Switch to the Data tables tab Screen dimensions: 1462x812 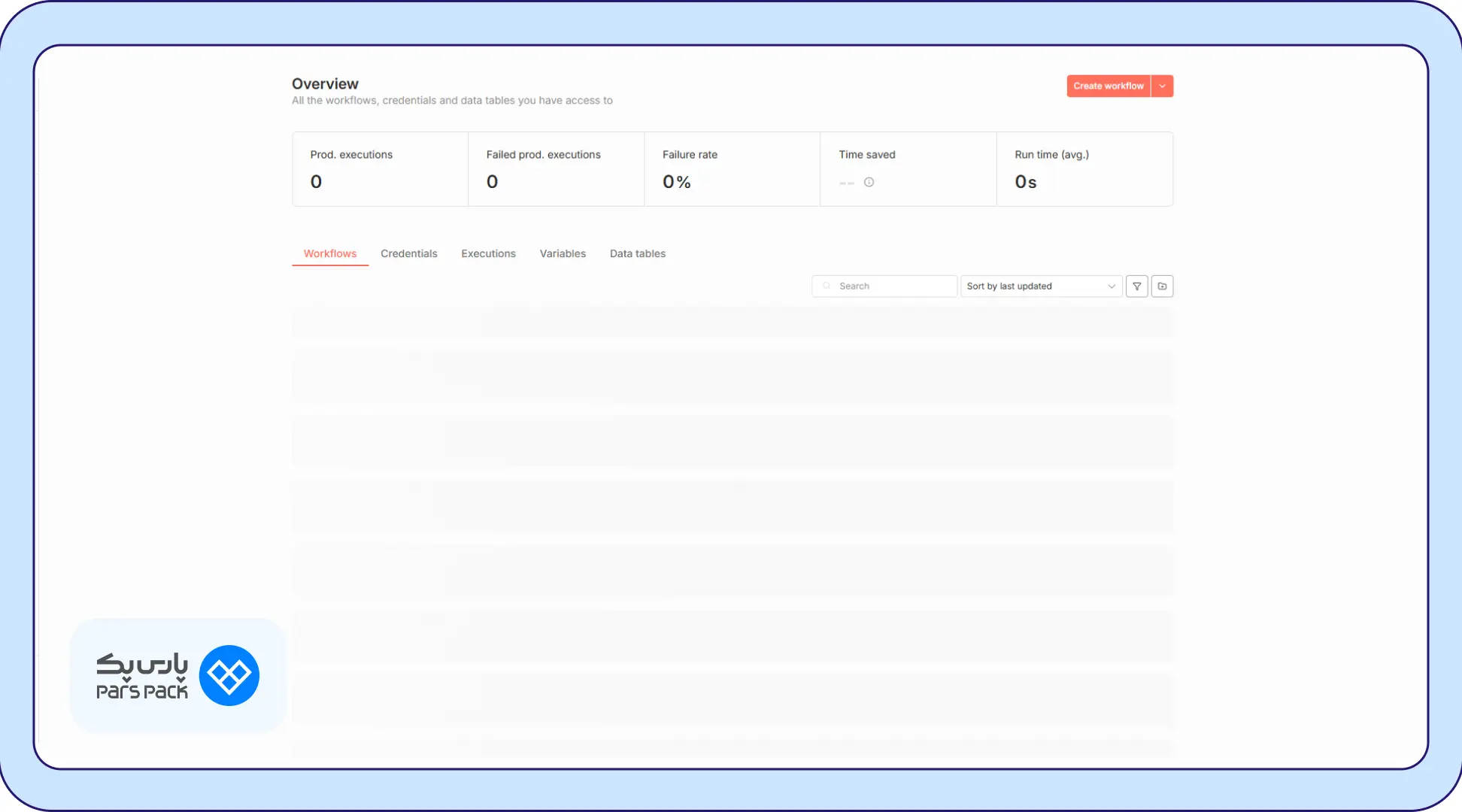click(x=637, y=253)
